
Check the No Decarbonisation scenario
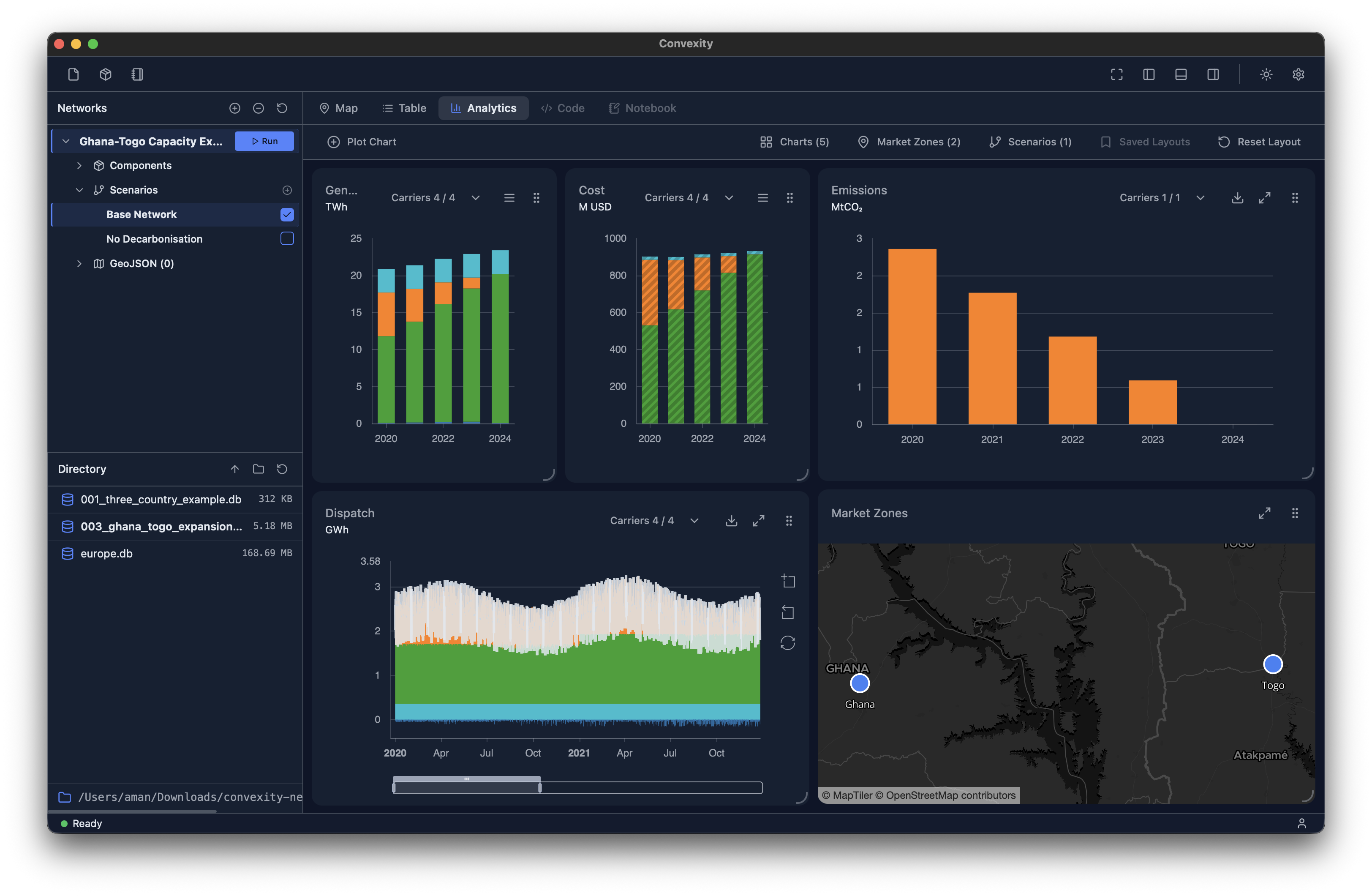286,238
